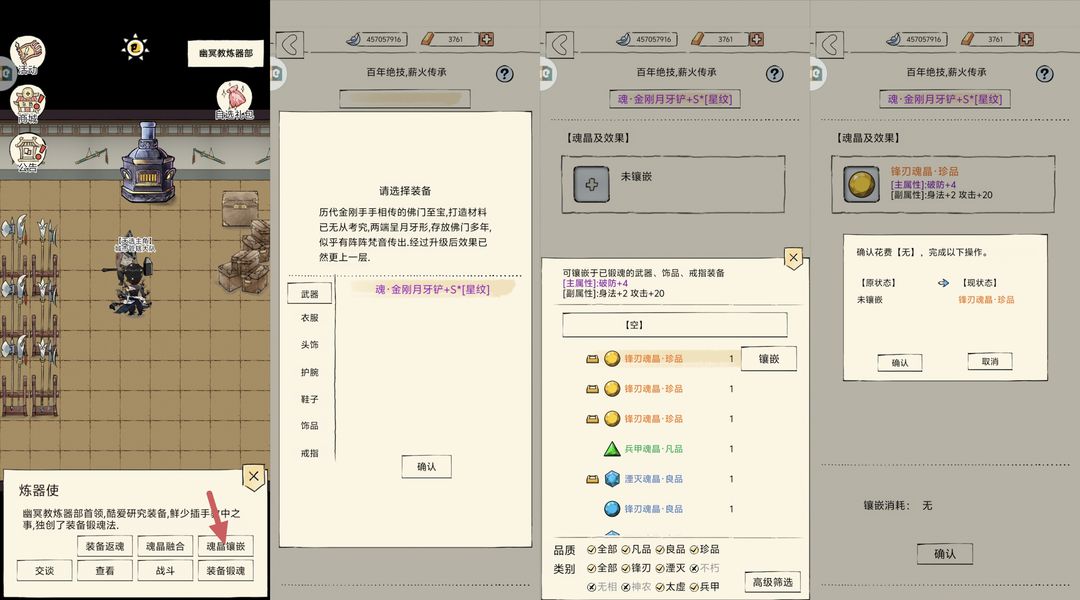Toggle the 凡品 quality checkbox
The width and height of the screenshot is (1080, 600).
[x=636, y=549]
